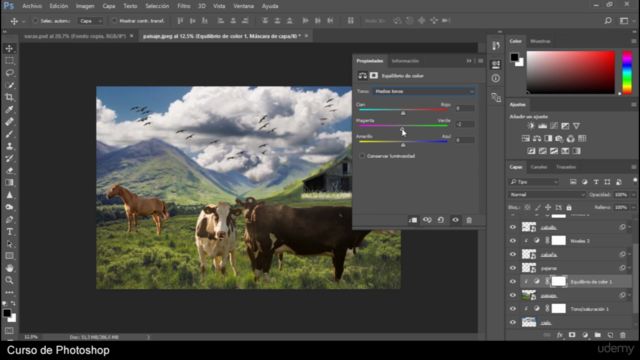The image size is (640, 360).
Task: Open the Opacidad slider arrow
Action: coord(633,195)
